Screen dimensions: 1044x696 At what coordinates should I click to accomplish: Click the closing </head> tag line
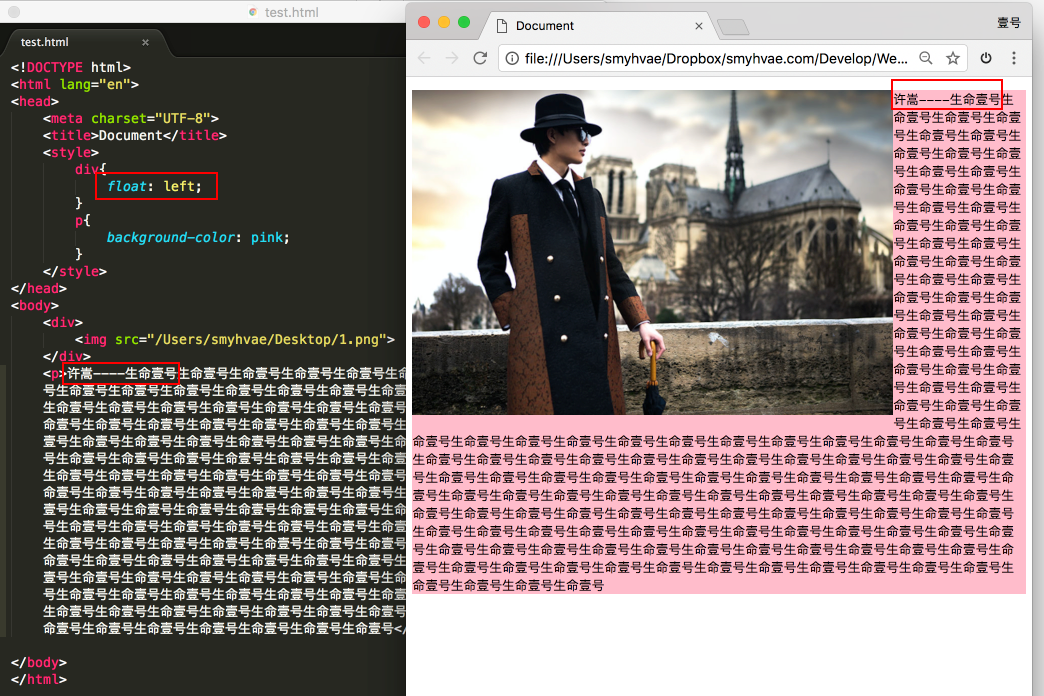pyautogui.click(x=39, y=288)
